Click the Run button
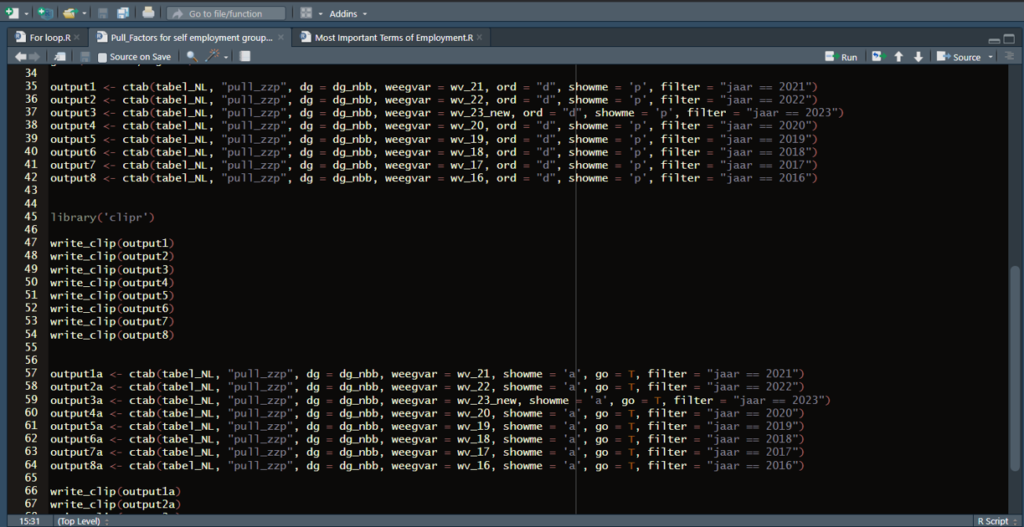Image resolution: width=1024 pixels, height=527 pixels. tap(840, 57)
